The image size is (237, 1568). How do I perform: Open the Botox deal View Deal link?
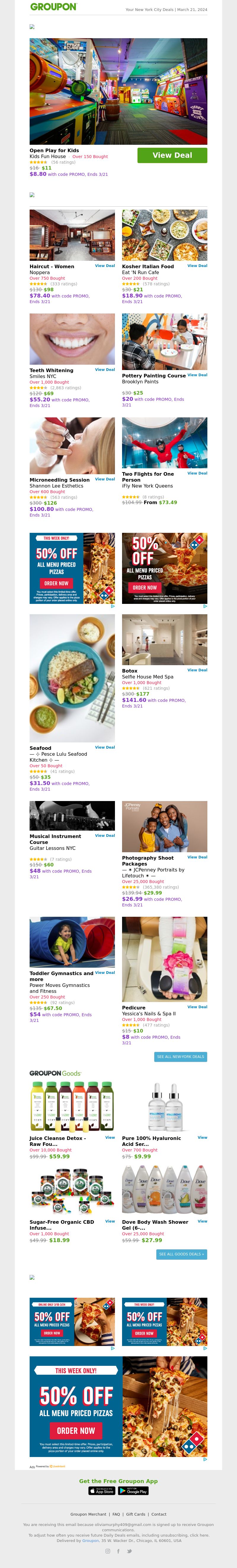197,670
